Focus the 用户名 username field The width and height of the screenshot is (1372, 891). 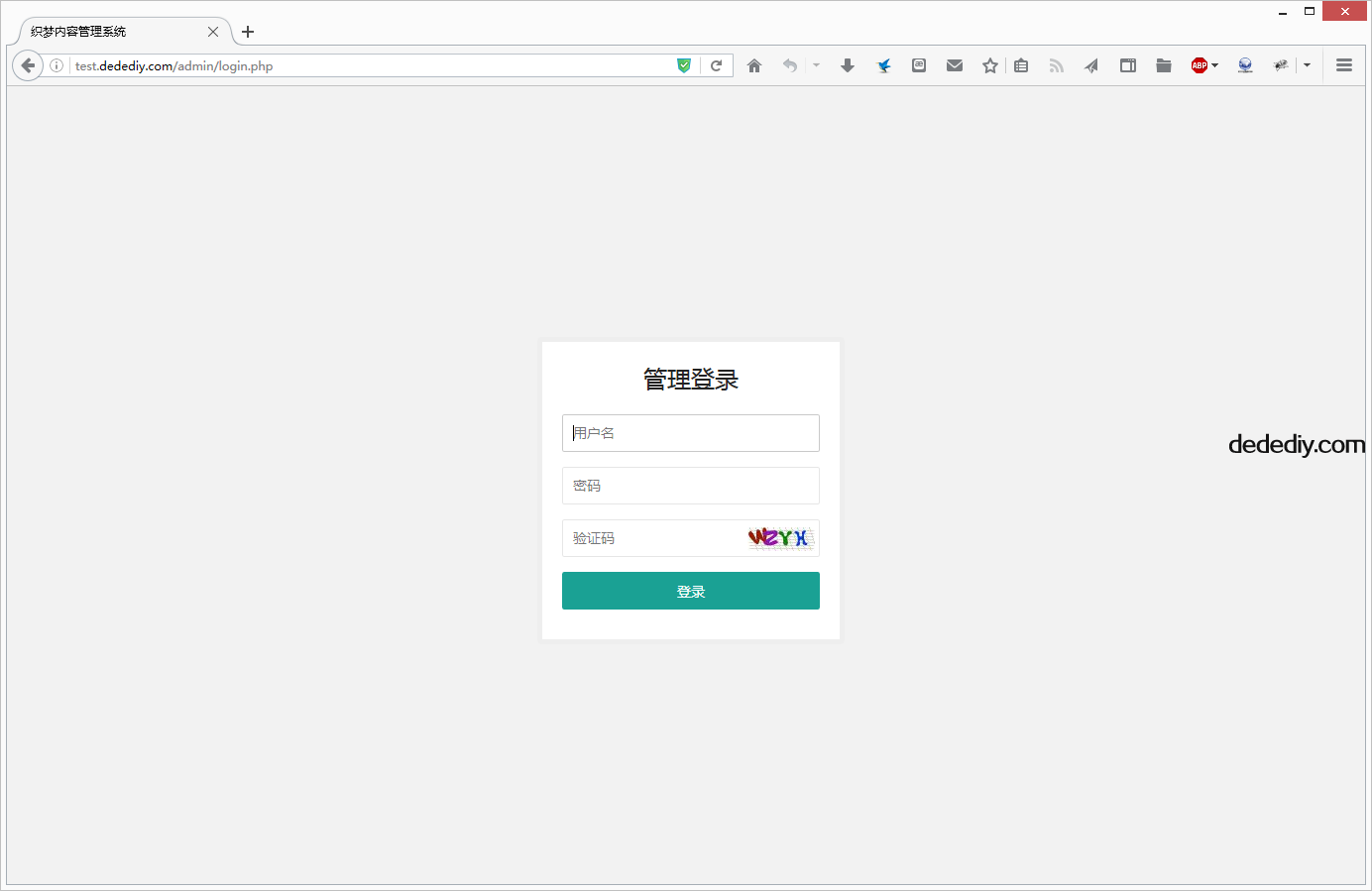tap(690, 433)
